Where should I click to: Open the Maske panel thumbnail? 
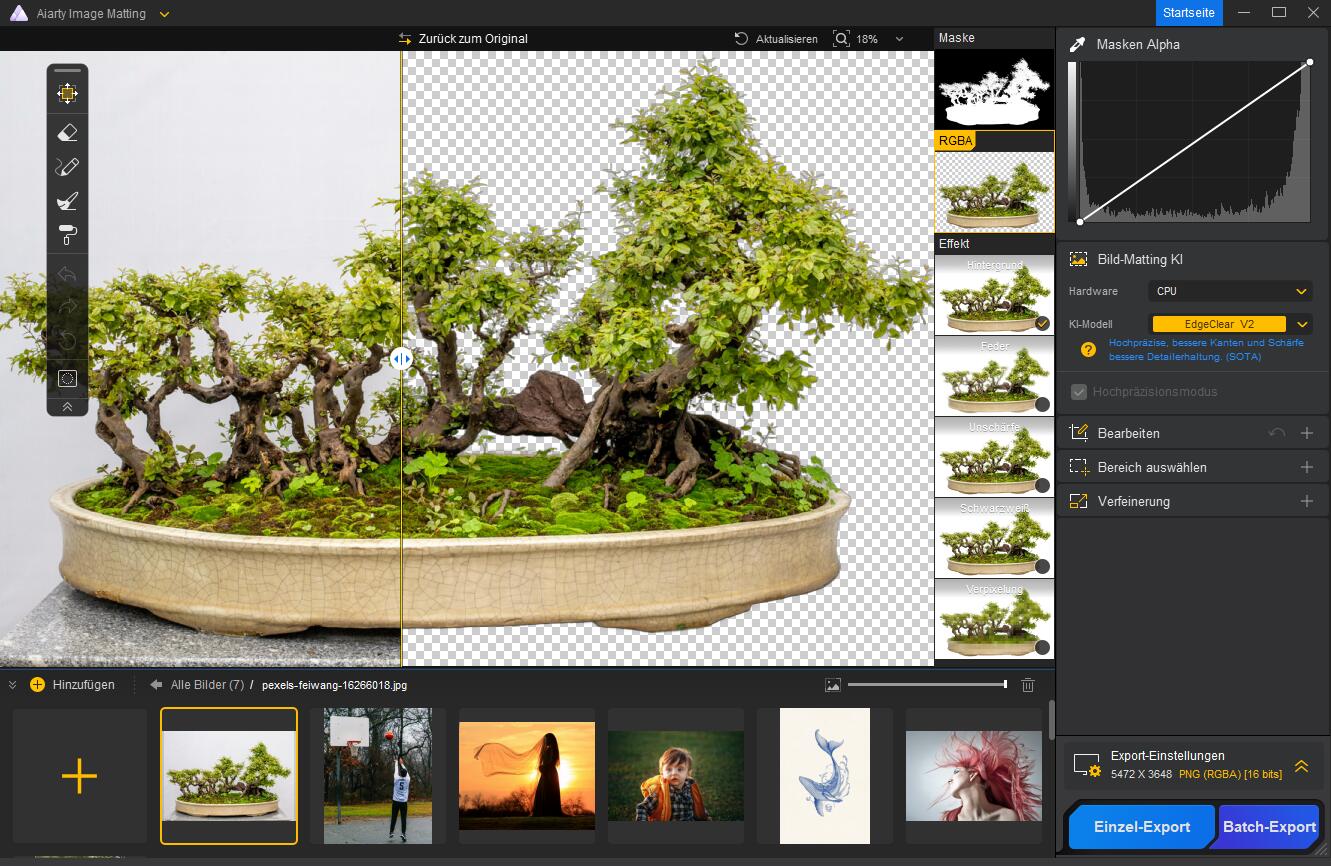pyautogui.click(x=993, y=90)
